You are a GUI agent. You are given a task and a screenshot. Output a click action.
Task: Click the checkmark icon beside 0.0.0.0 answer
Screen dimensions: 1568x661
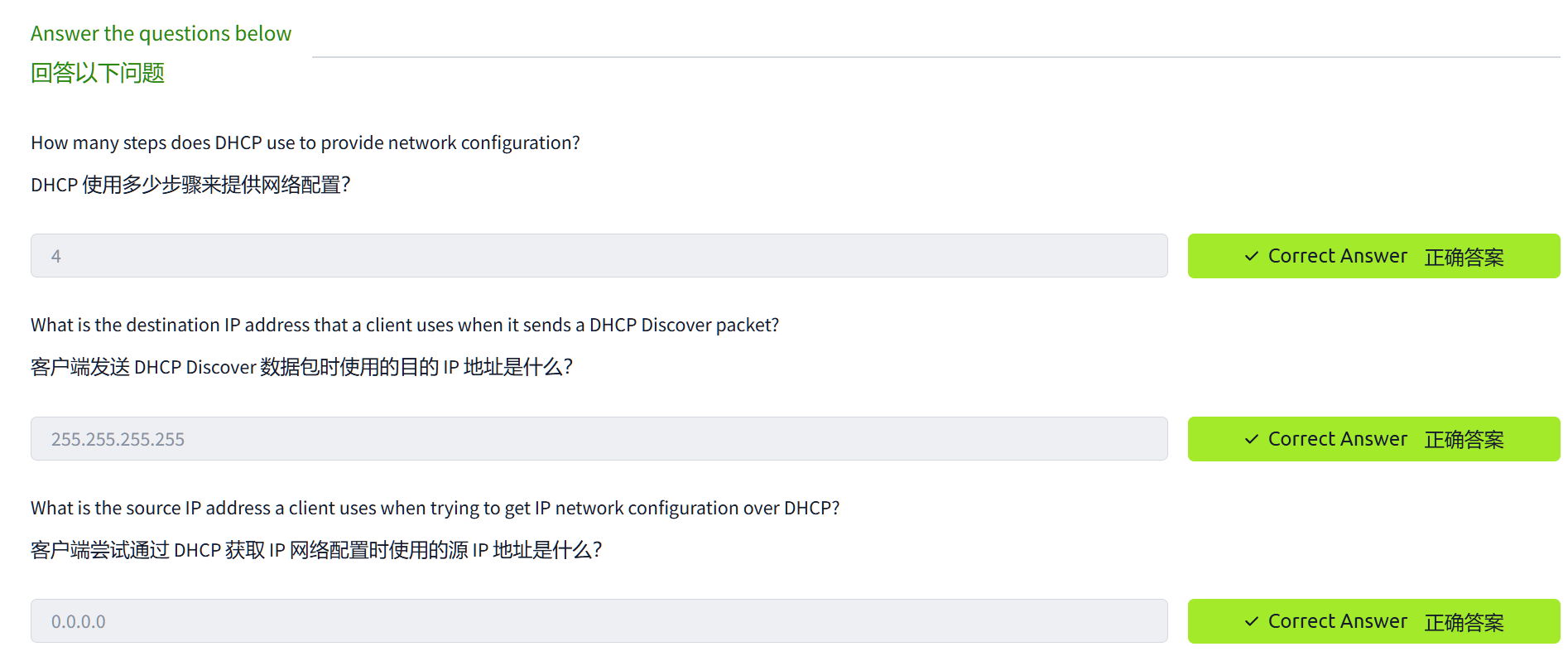click(x=1251, y=621)
